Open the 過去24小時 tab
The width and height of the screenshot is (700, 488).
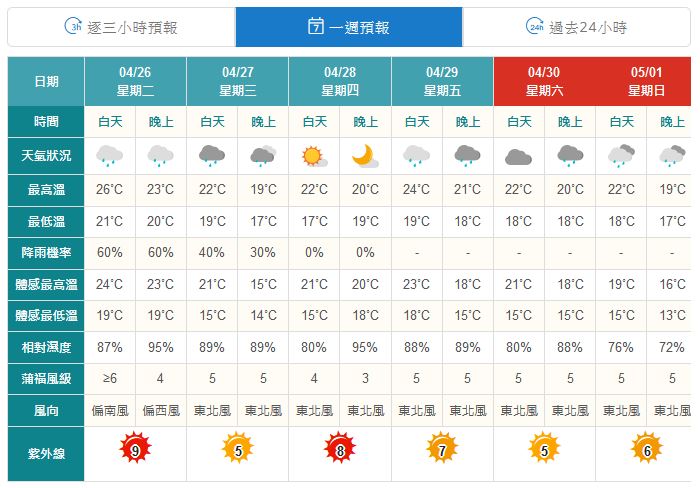577,27
